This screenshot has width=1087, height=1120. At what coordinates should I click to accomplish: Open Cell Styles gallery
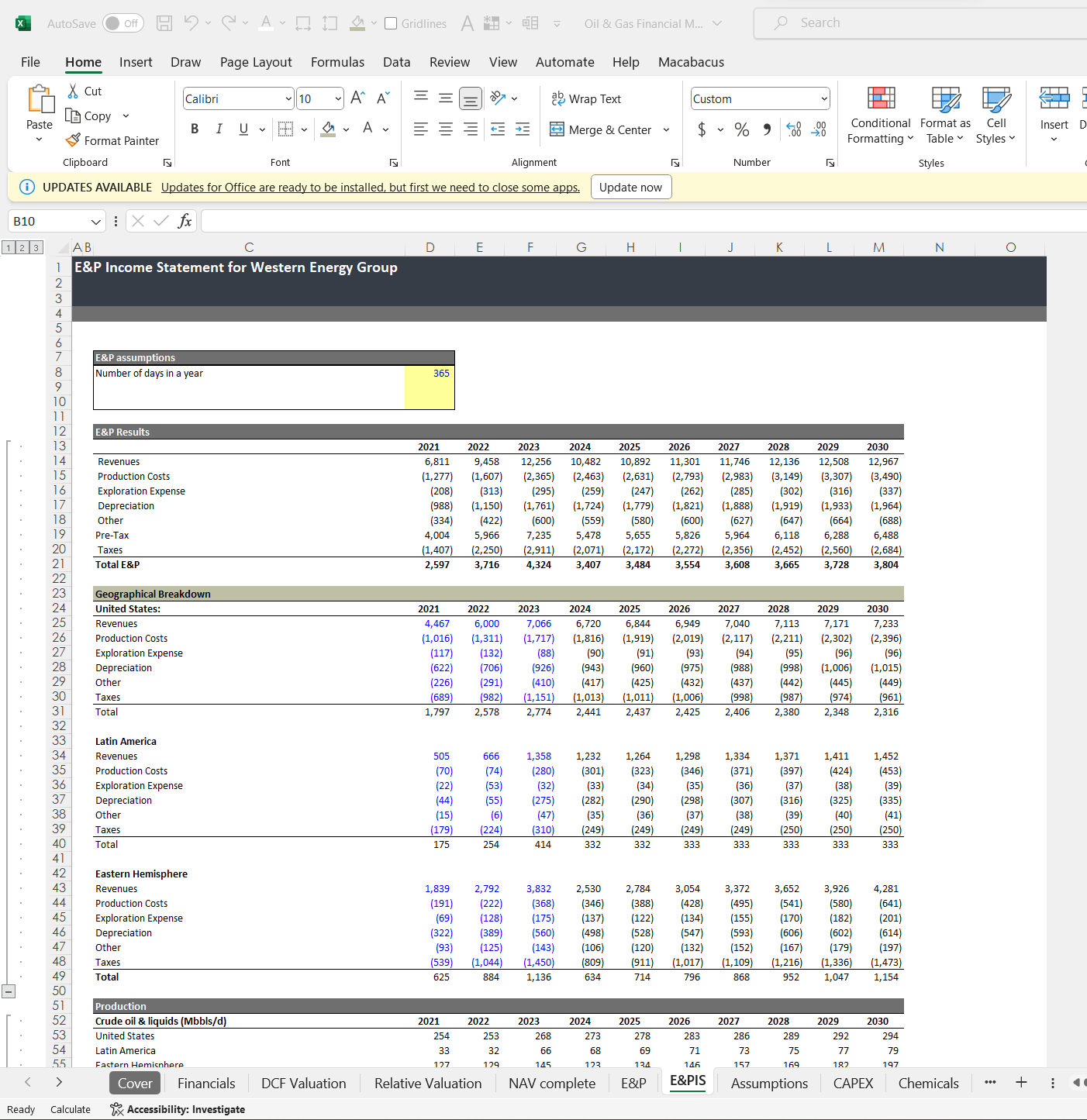(x=995, y=116)
